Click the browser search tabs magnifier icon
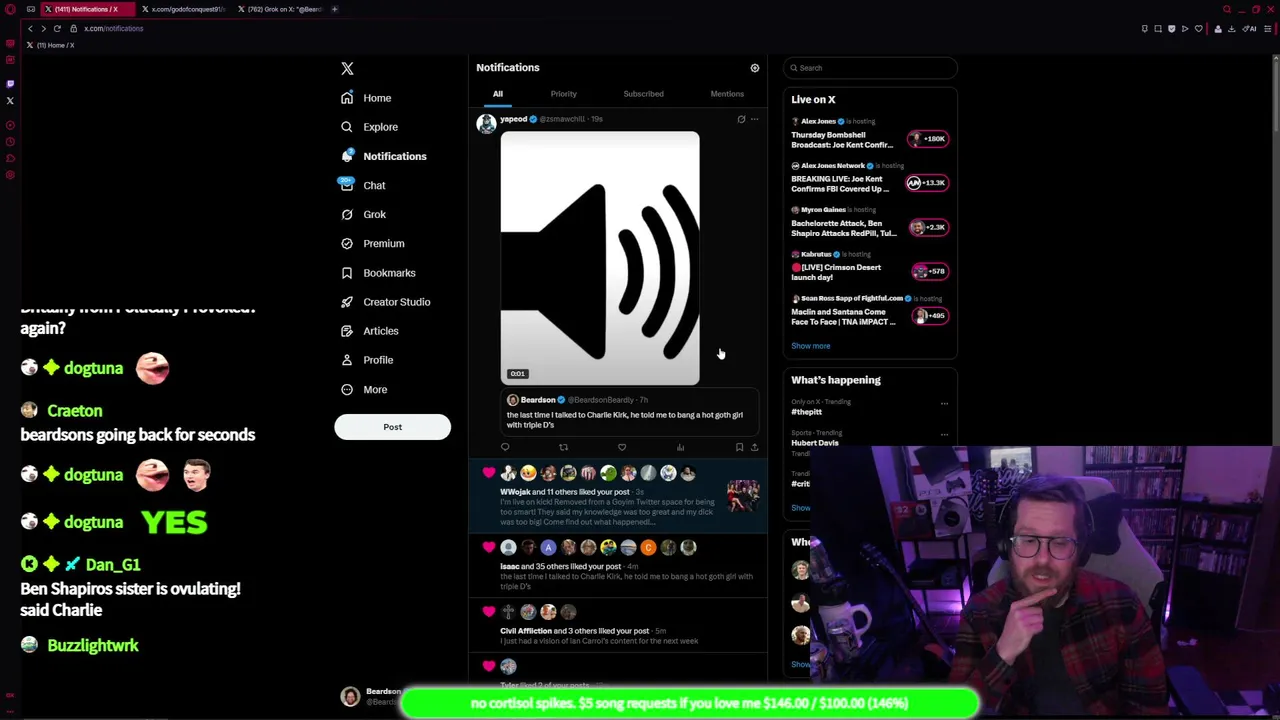Screen dimensions: 1280x720 [1227, 9]
